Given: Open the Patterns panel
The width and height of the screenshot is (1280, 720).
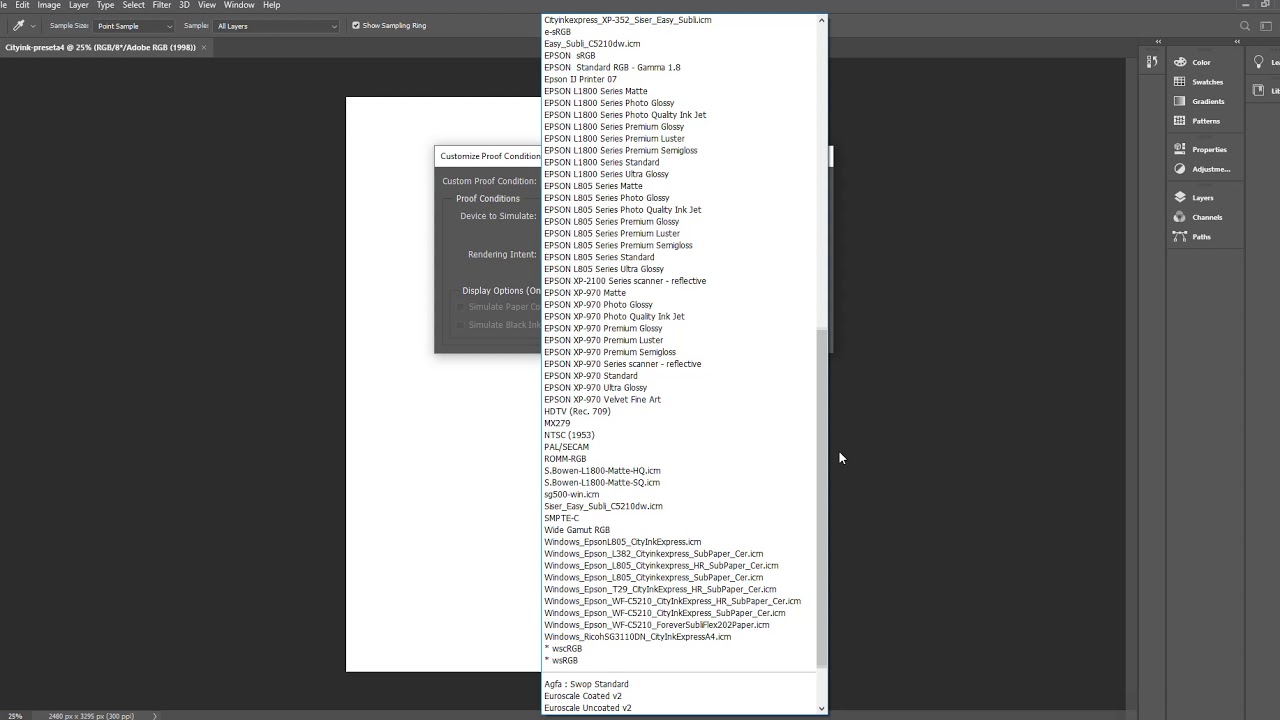Looking at the screenshot, I should pyautogui.click(x=1197, y=121).
